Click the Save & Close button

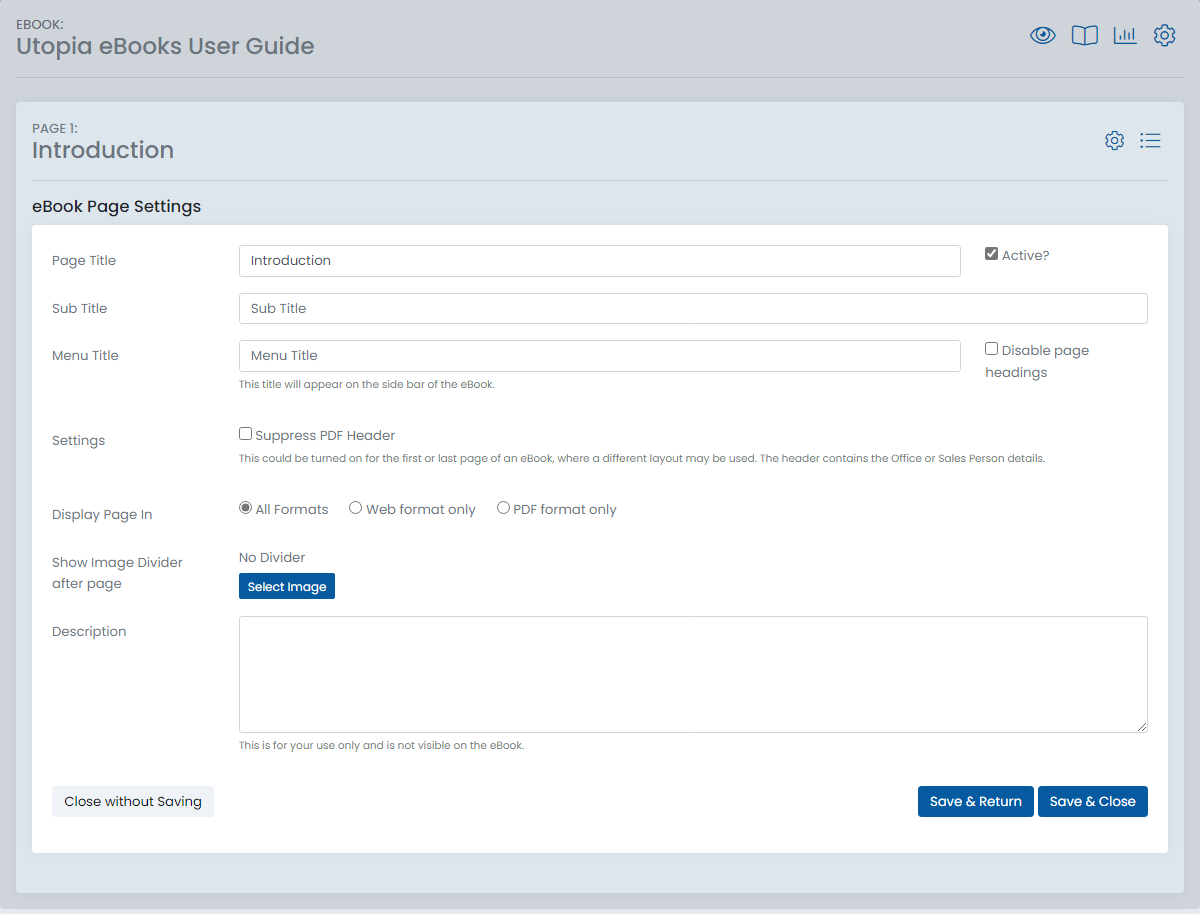(x=1092, y=801)
